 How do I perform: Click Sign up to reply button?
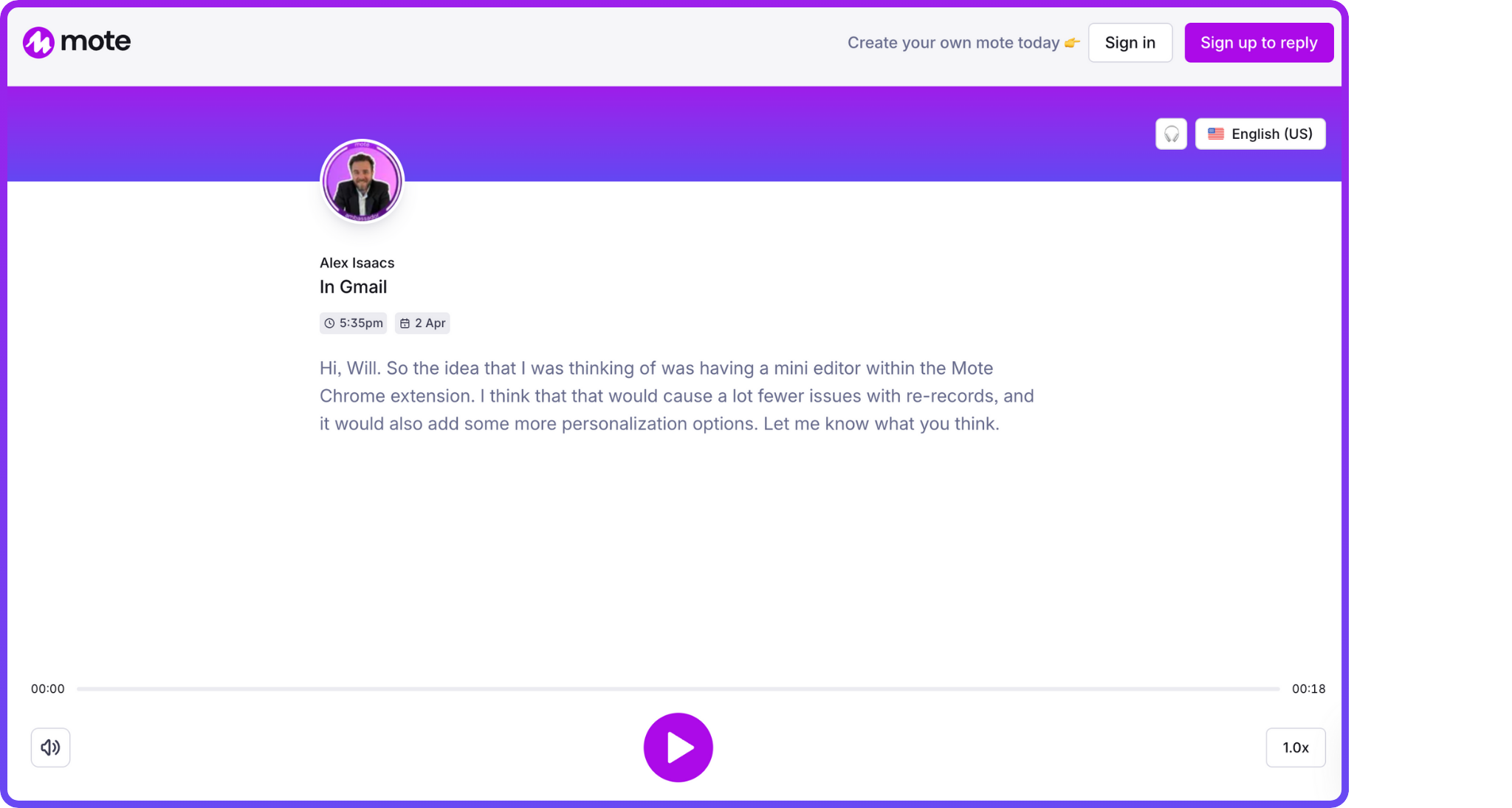1259,43
